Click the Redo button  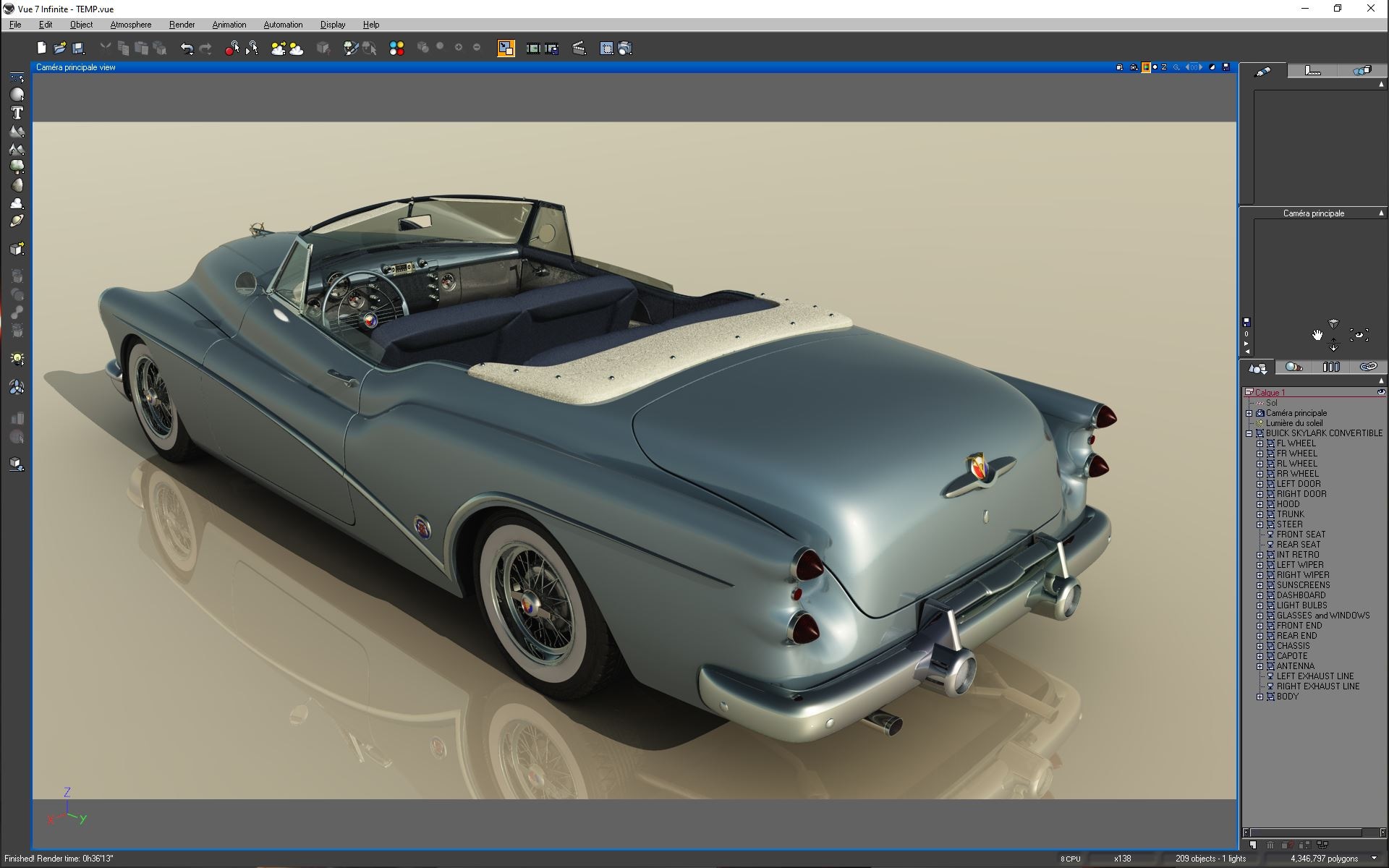click(206, 48)
